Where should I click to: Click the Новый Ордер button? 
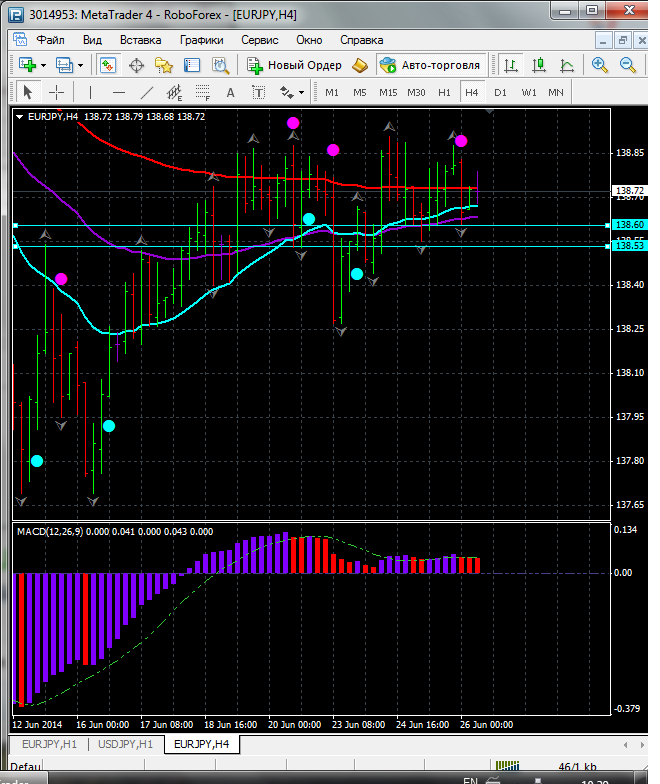pos(294,65)
